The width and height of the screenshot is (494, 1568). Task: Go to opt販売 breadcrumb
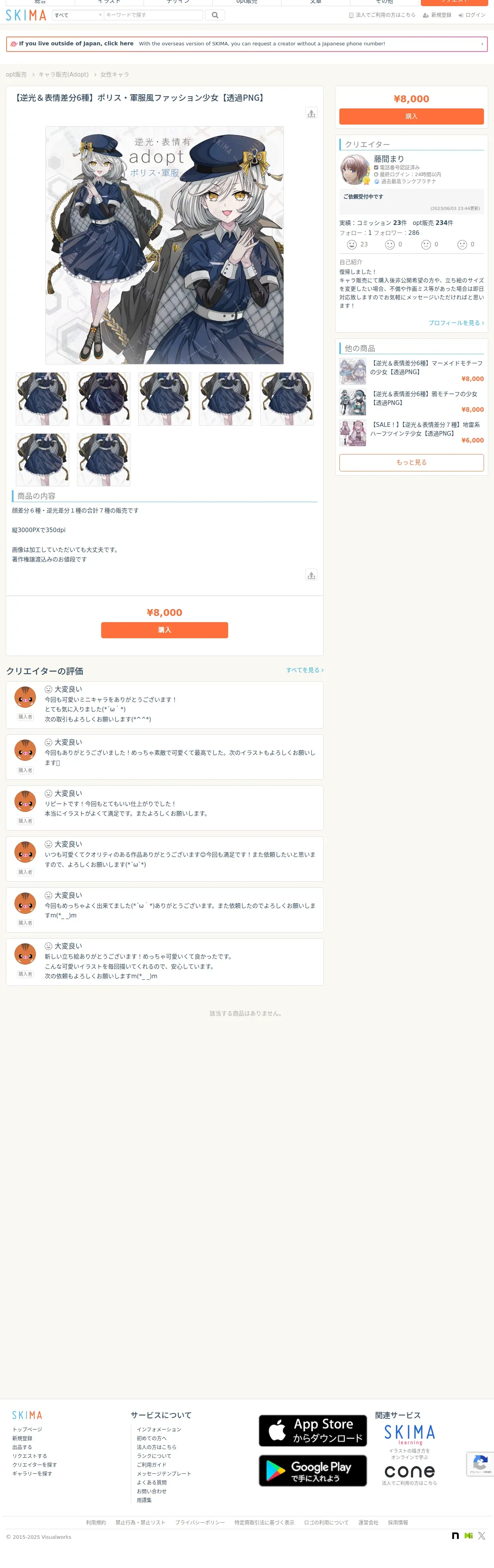pos(17,74)
